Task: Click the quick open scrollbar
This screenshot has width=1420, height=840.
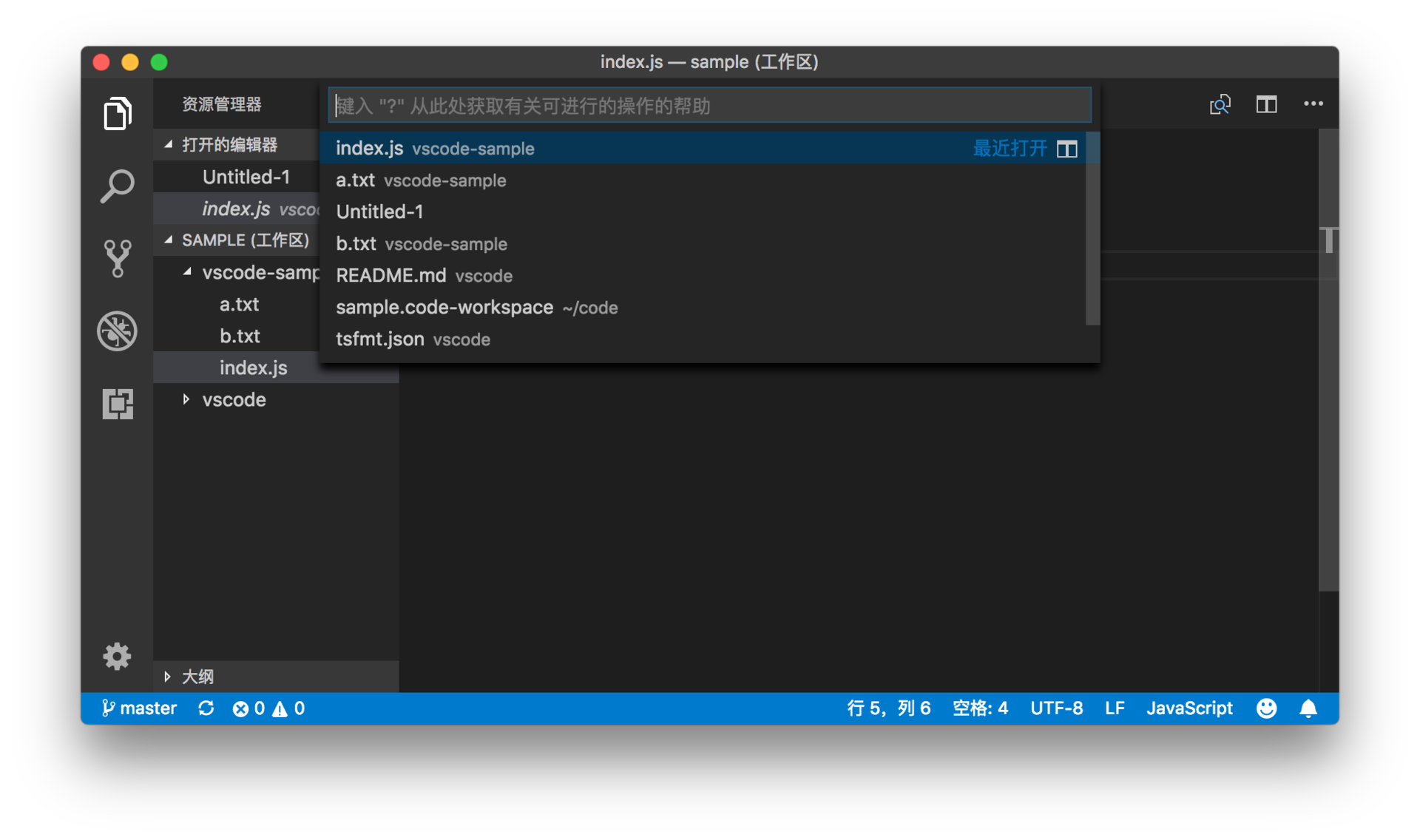Action: [1092, 228]
